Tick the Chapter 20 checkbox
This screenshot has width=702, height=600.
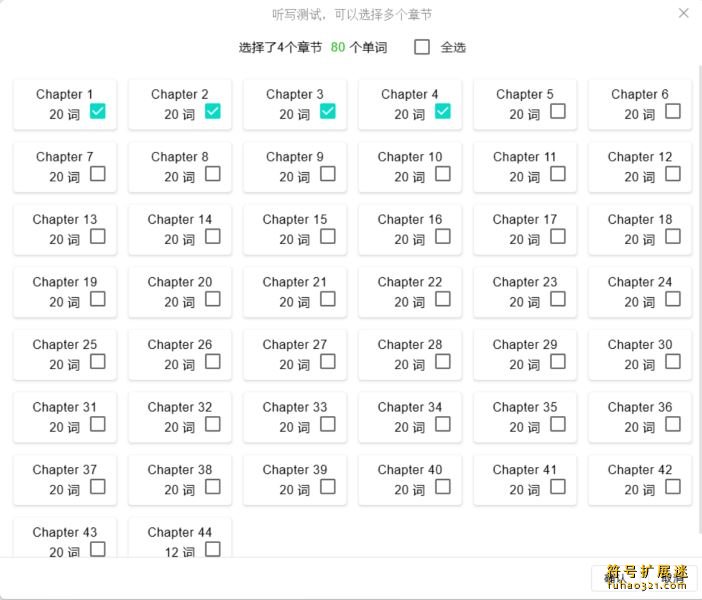click(x=213, y=299)
